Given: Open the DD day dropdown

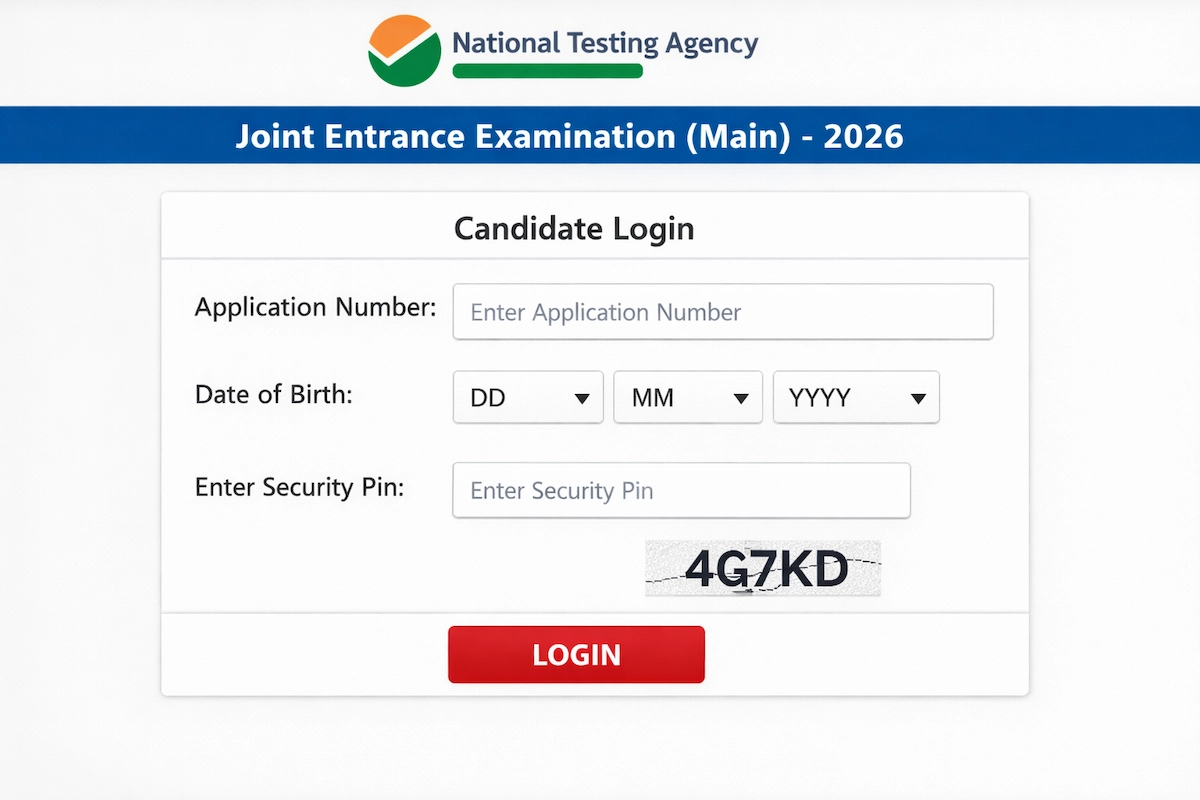Looking at the screenshot, I should tap(528, 397).
